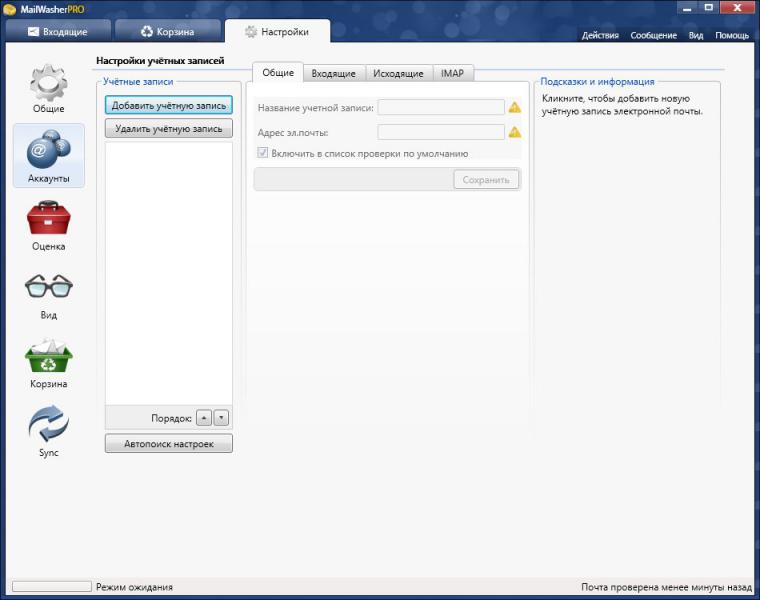Click Удалить учётную запись button
Viewport: 760px width, 600px height.
(x=169, y=128)
